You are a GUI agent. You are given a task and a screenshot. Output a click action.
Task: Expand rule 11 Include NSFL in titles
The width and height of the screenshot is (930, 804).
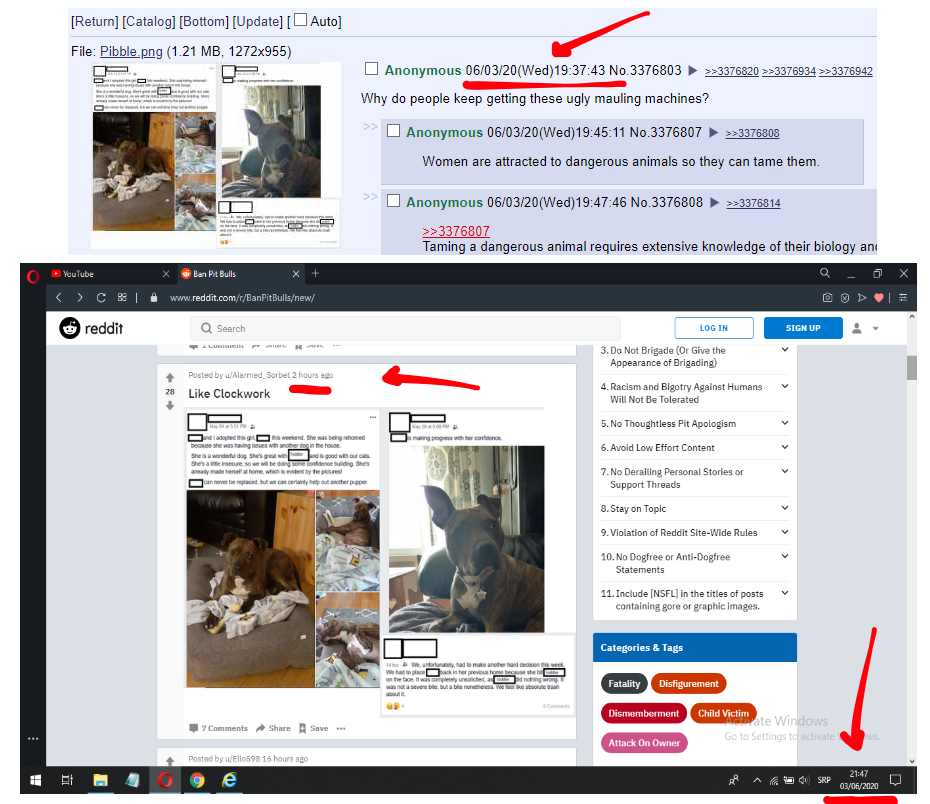(x=785, y=593)
